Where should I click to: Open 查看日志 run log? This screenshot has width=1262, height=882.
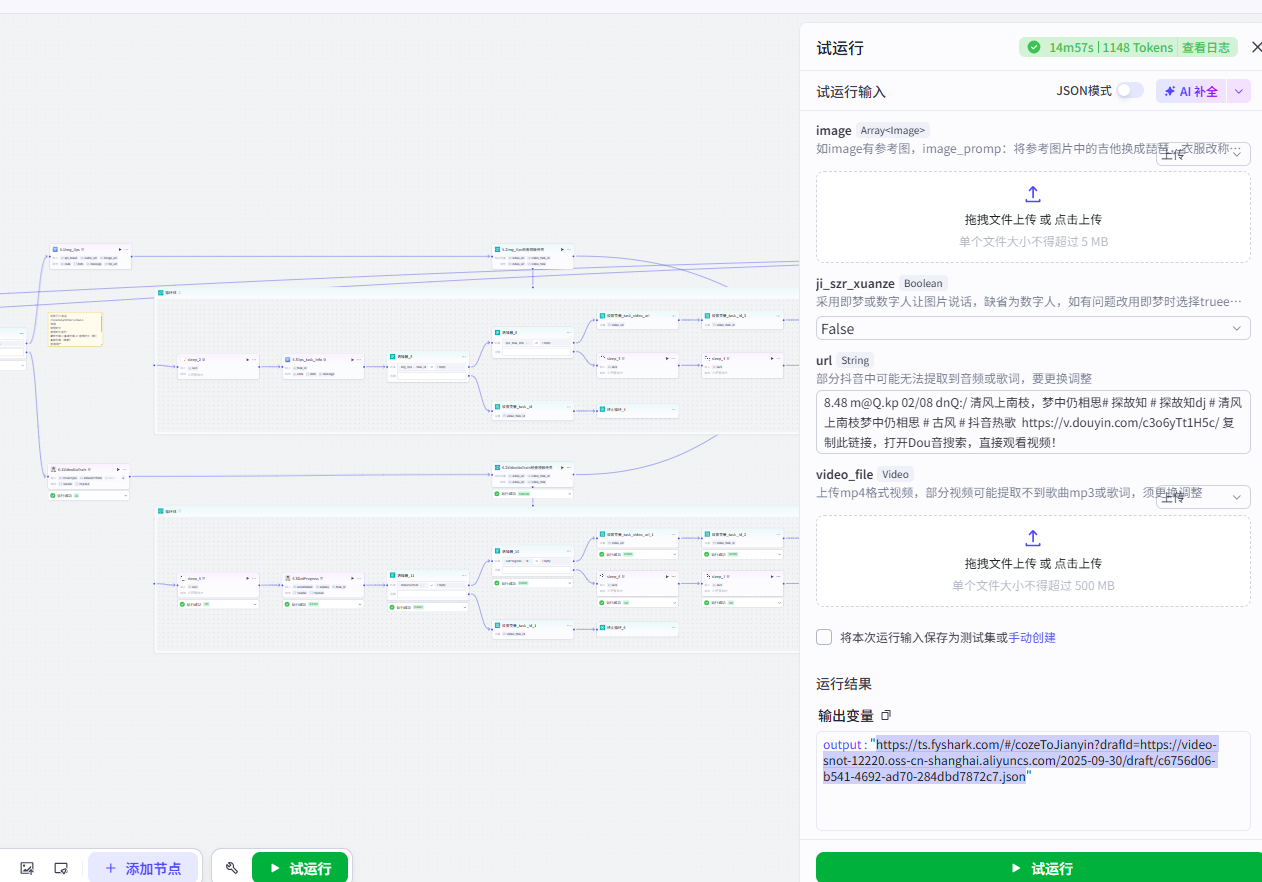click(1204, 47)
